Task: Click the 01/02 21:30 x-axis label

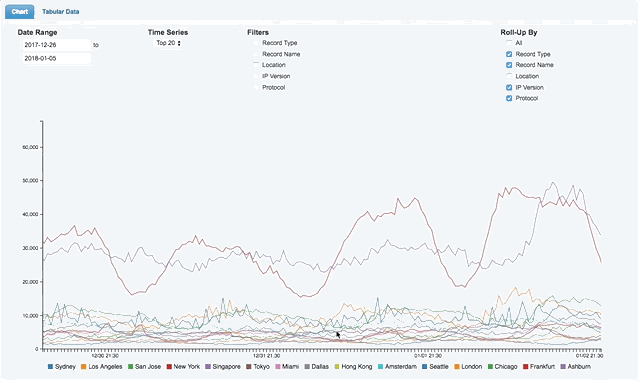Action: pos(589,356)
